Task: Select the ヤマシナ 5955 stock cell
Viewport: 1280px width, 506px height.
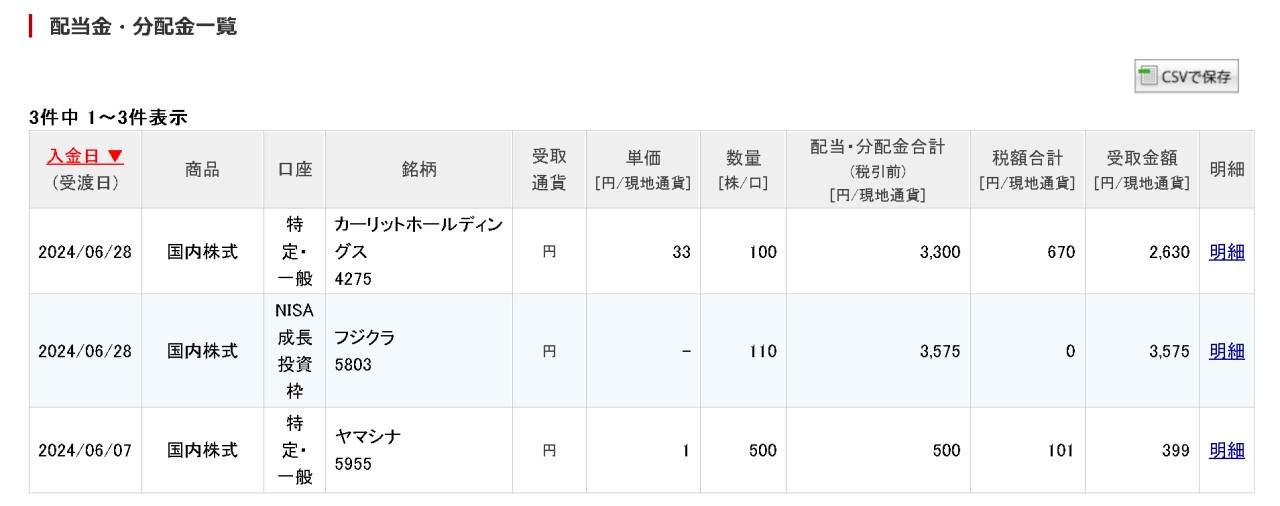Action: [418, 451]
